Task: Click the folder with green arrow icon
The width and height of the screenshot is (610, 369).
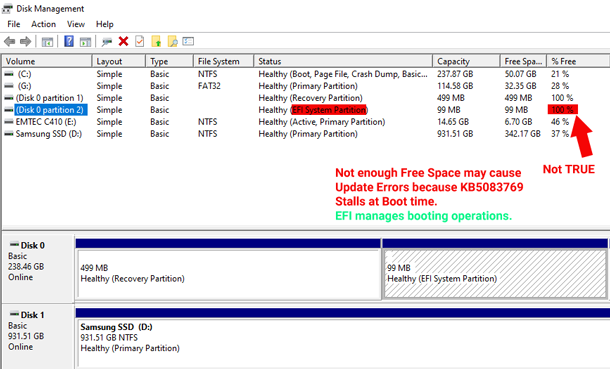Action: coord(156,41)
